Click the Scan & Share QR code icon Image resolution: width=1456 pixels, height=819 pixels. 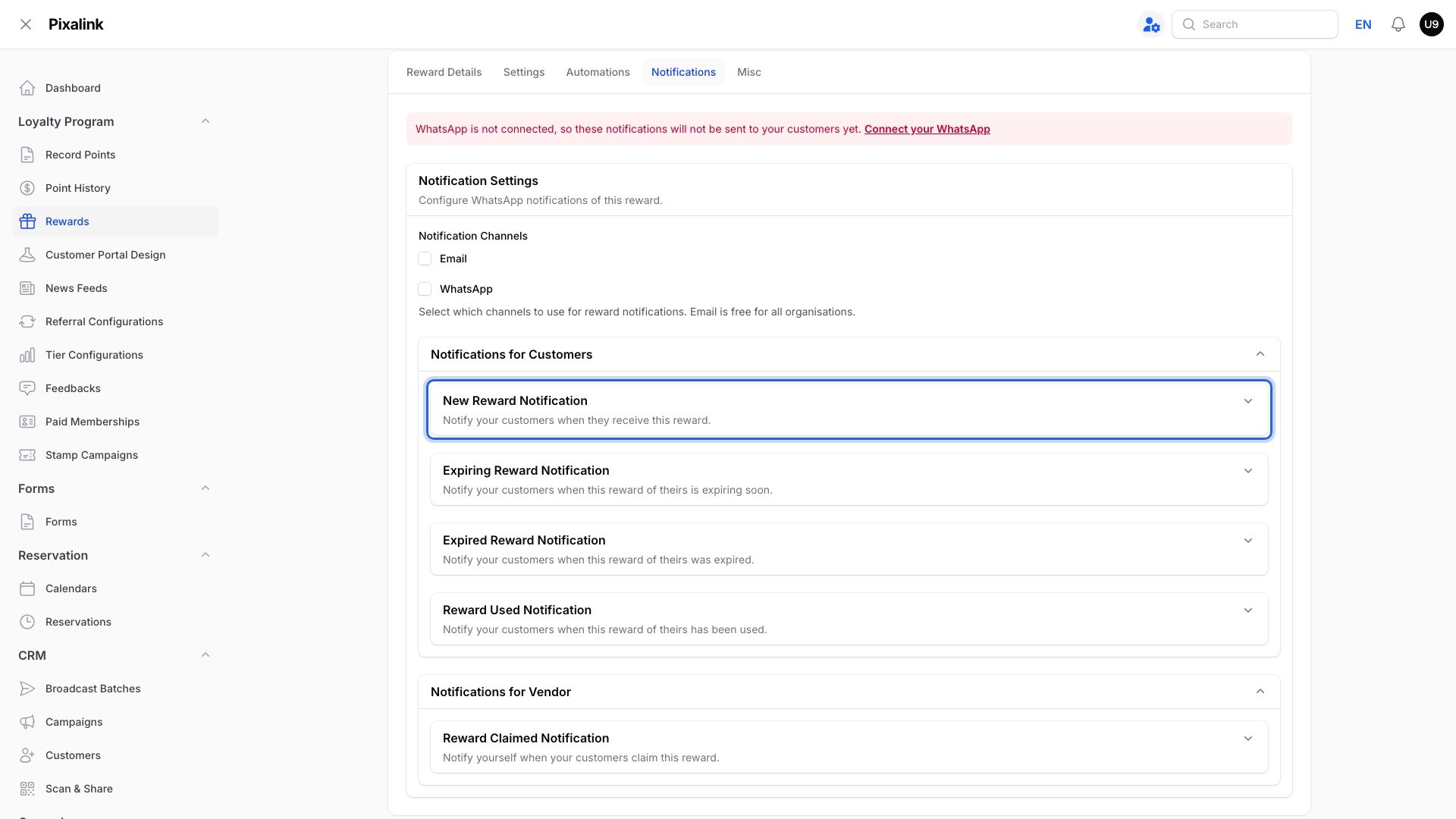click(x=27, y=789)
